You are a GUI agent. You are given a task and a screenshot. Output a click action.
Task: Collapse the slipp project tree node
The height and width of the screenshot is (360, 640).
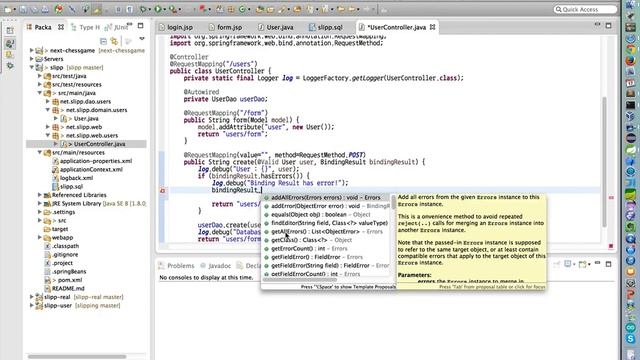click(x=31, y=67)
